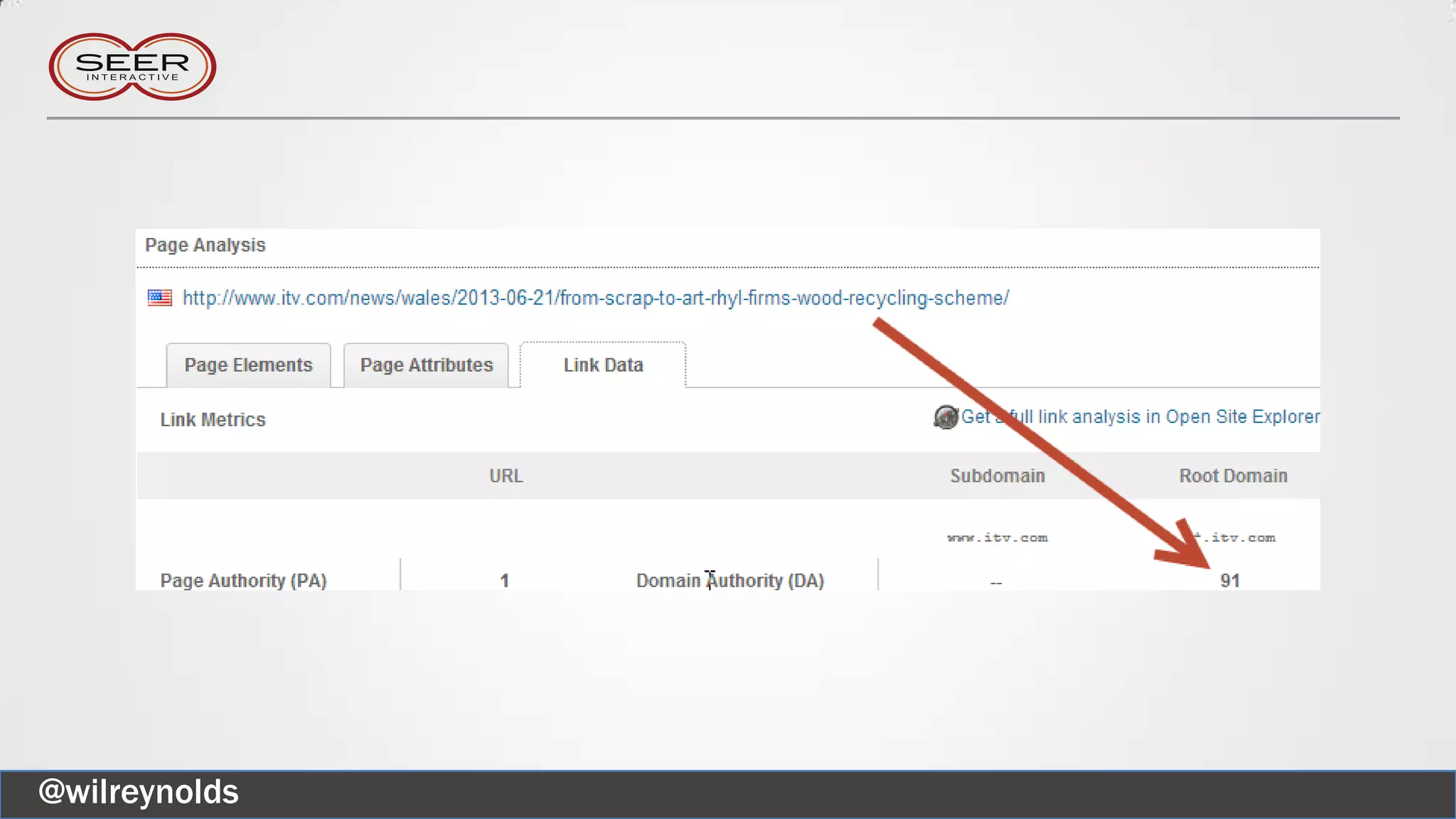Click the URL column header

coord(505,476)
